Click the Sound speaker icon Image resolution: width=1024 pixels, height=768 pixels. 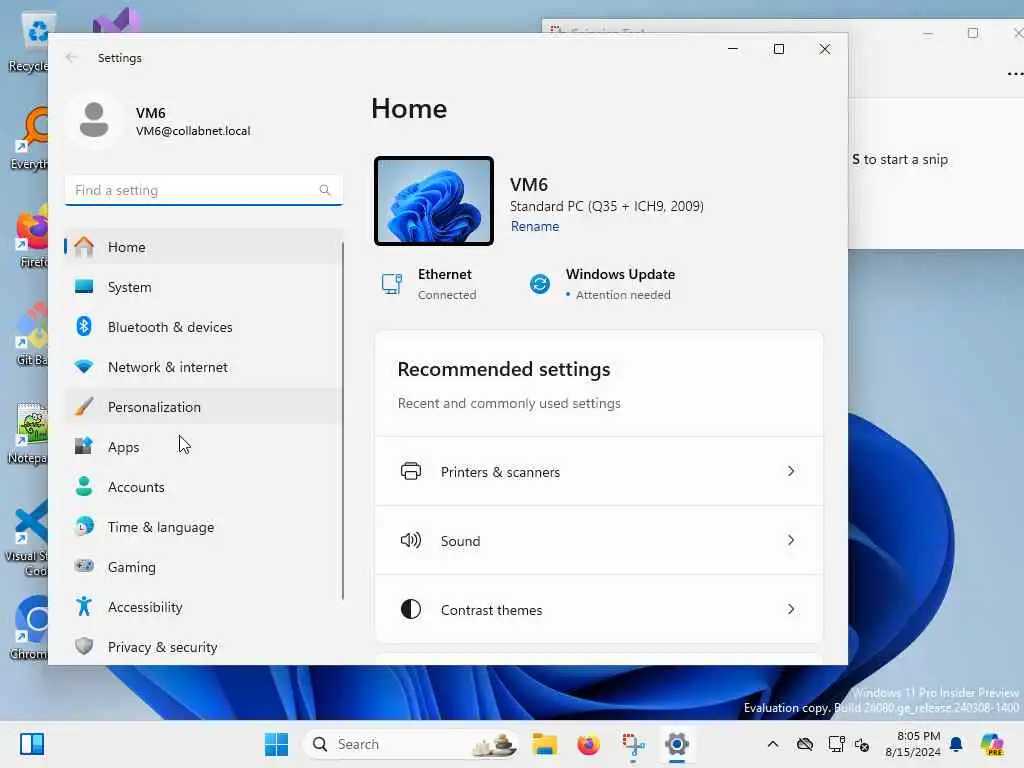pyautogui.click(x=411, y=540)
